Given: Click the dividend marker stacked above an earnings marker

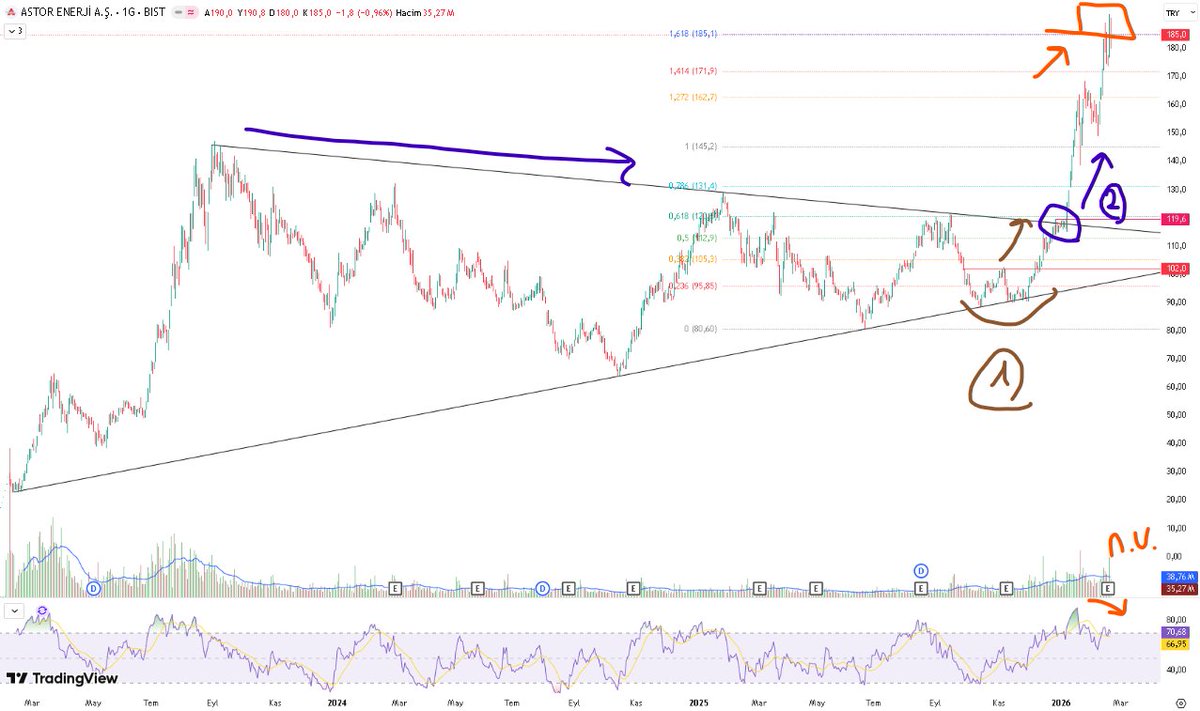Looking at the screenshot, I should coord(920,570).
